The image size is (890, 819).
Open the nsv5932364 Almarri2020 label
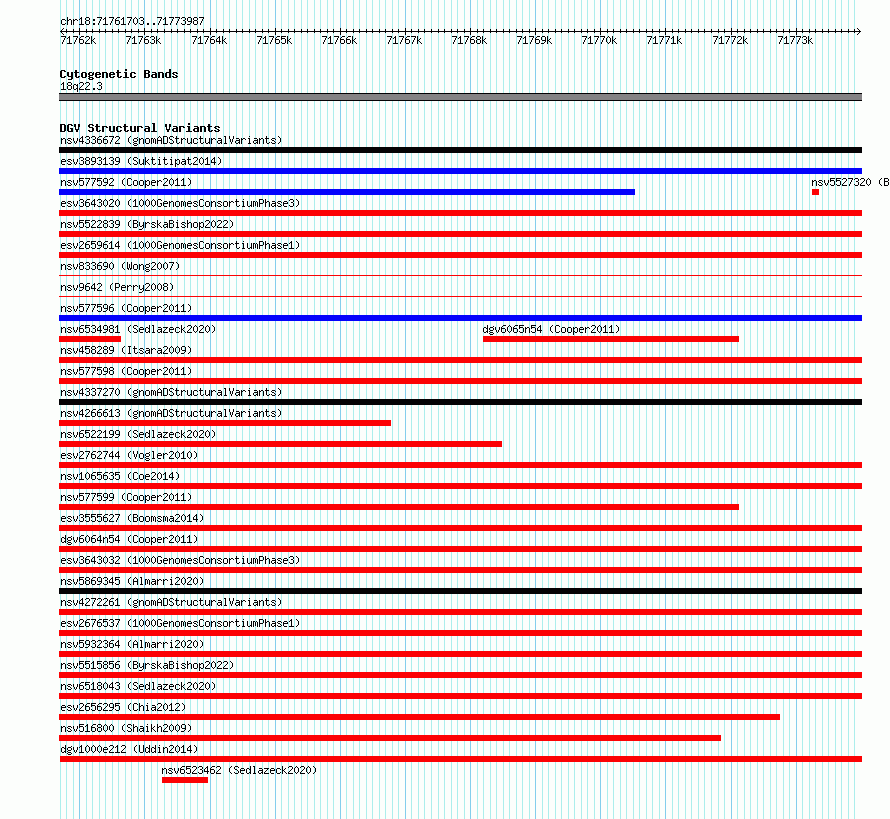click(132, 644)
